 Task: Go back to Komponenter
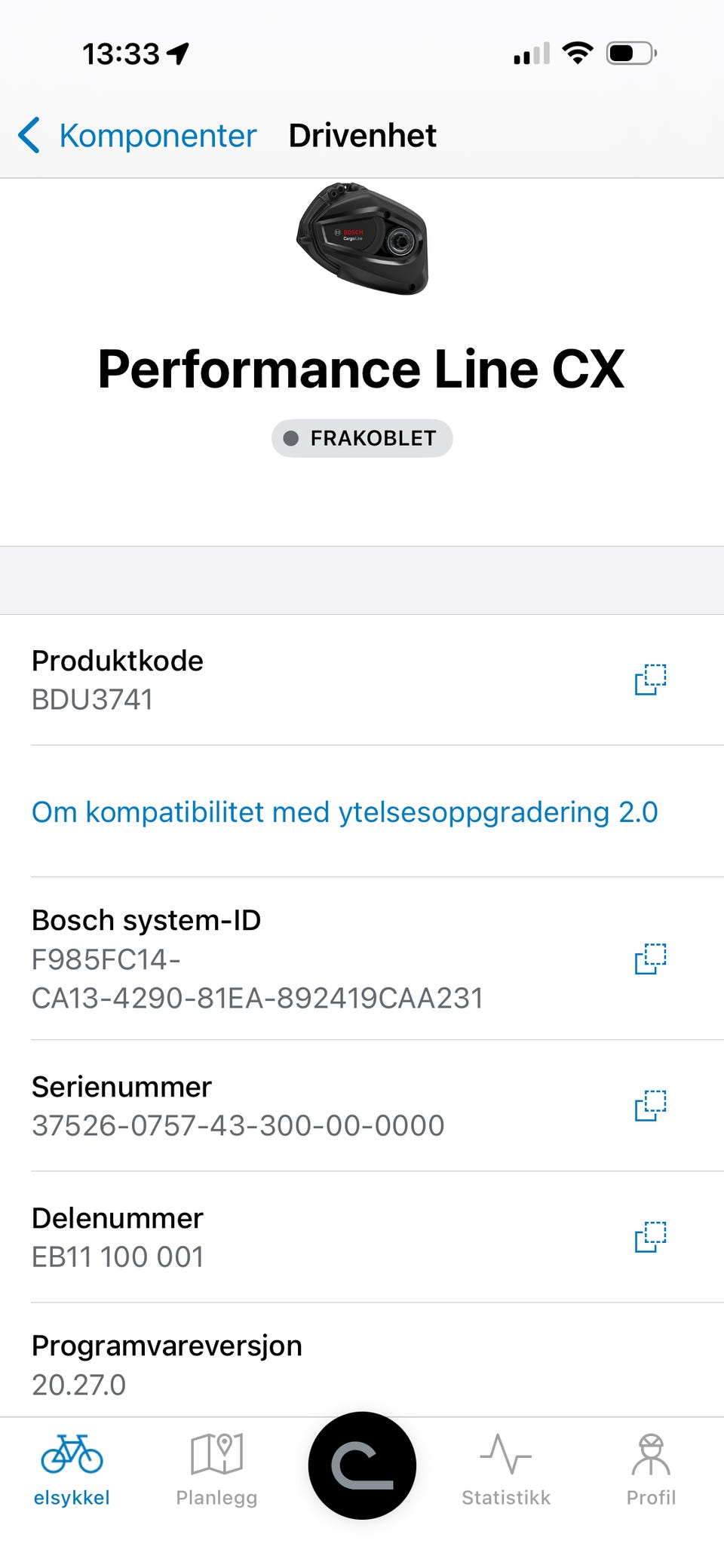[x=137, y=136]
